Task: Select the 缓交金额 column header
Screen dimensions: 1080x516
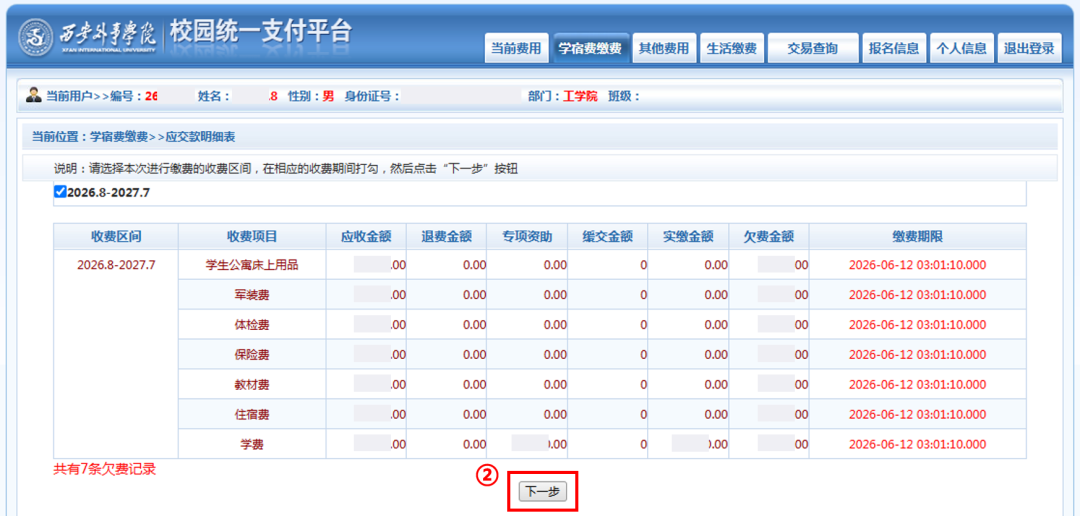Action: (x=608, y=236)
